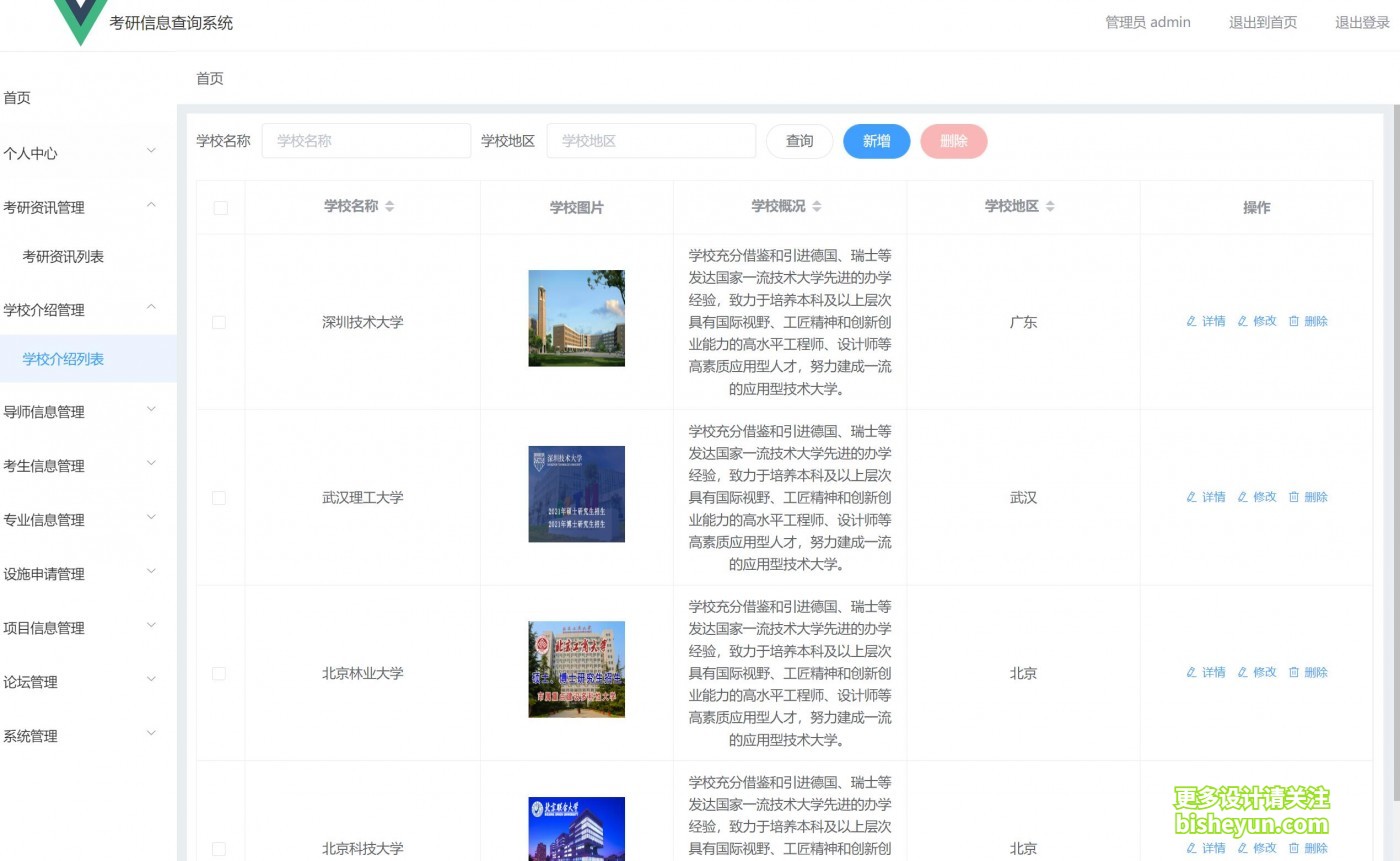Image resolution: width=1400 pixels, height=861 pixels.
Task: Open details for 武汉理工大学
Action: click(x=1206, y=497)
